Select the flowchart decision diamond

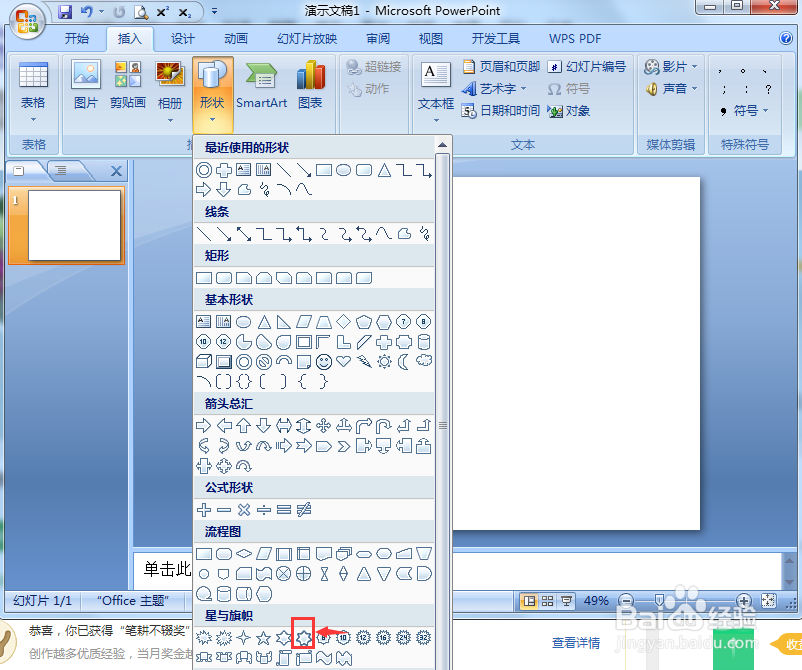click(x=244, y=553)
